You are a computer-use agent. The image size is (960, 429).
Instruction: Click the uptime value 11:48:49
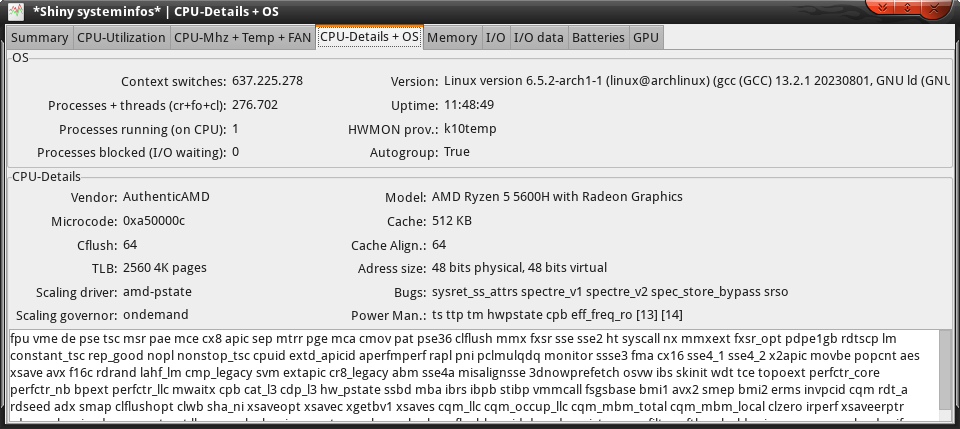point(469,105)
